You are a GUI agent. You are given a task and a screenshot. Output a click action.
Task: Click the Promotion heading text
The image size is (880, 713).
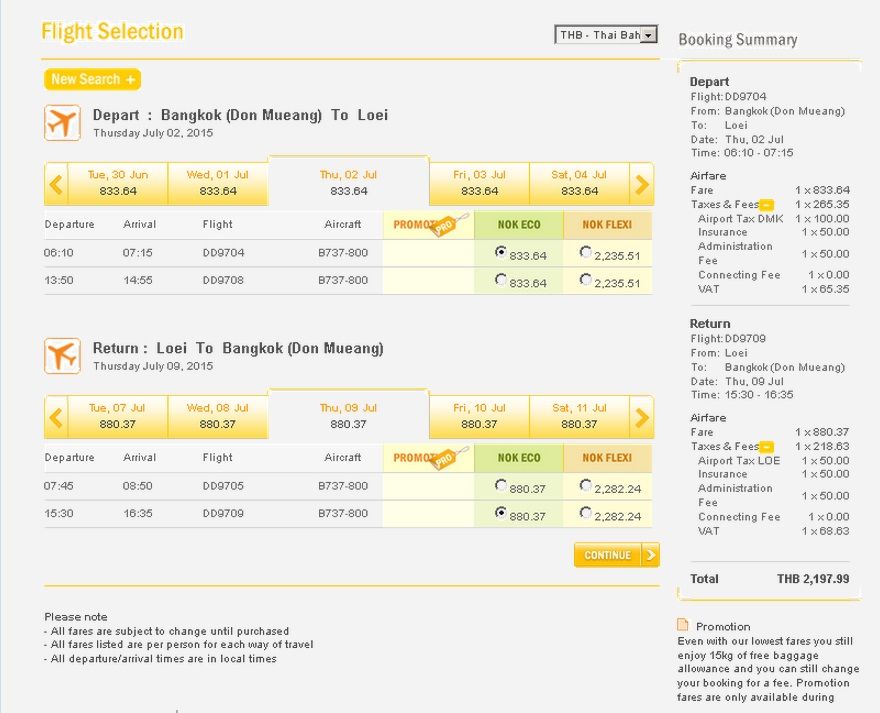[723, 627]
